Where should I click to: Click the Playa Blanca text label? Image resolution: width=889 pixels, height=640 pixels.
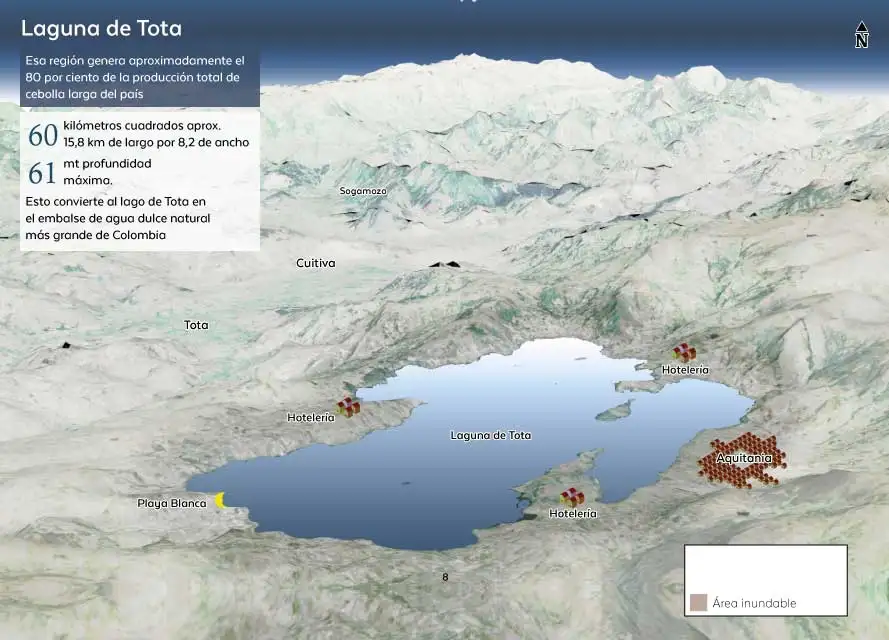point(171,503)
